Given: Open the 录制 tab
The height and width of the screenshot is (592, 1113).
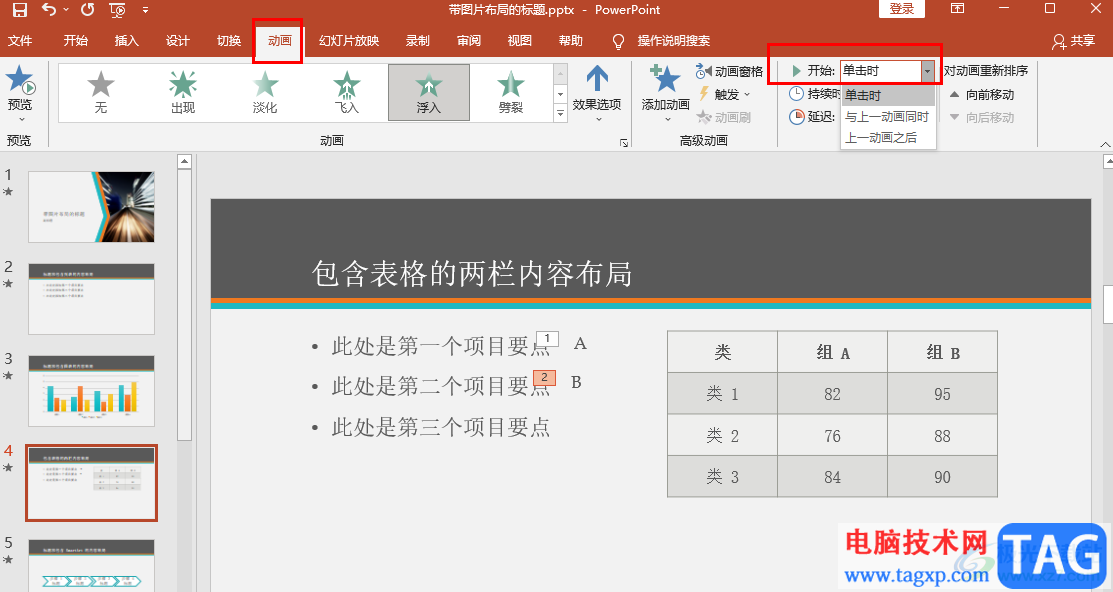Looking at the screenshot, I should pyautogui.click(x=417, y=40).
